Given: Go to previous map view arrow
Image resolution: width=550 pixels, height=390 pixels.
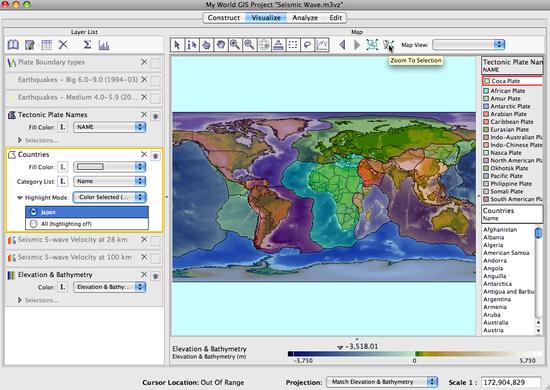Looking at the screenshot, I should coord(342,45).
